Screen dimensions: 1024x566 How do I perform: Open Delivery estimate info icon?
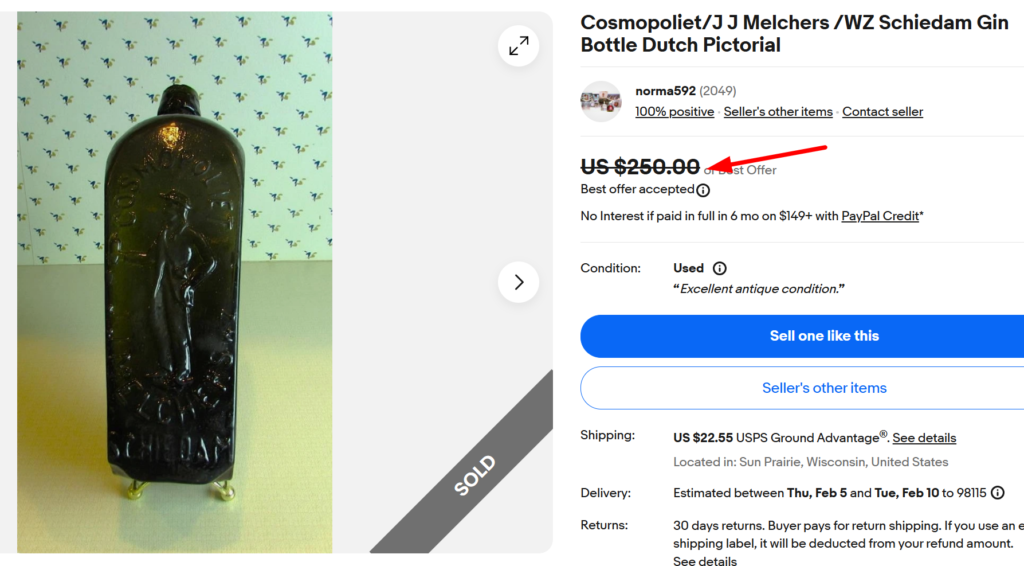point(997,493)
